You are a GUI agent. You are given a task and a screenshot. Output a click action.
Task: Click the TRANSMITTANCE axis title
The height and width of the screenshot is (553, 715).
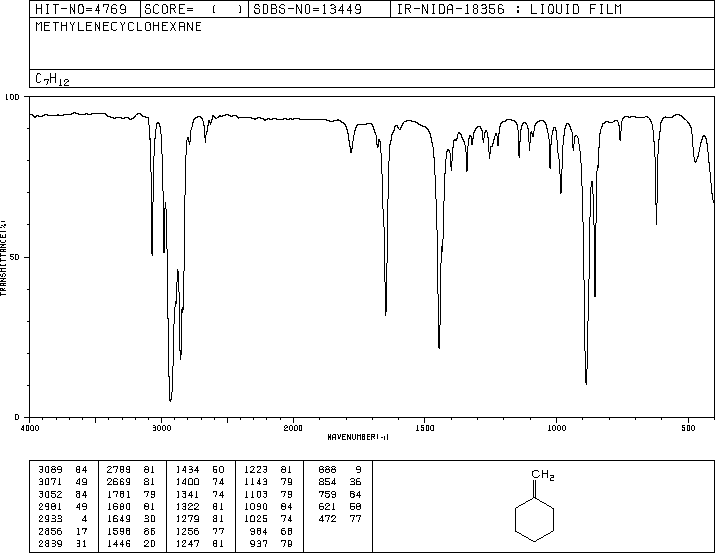(x=3, y=258)
